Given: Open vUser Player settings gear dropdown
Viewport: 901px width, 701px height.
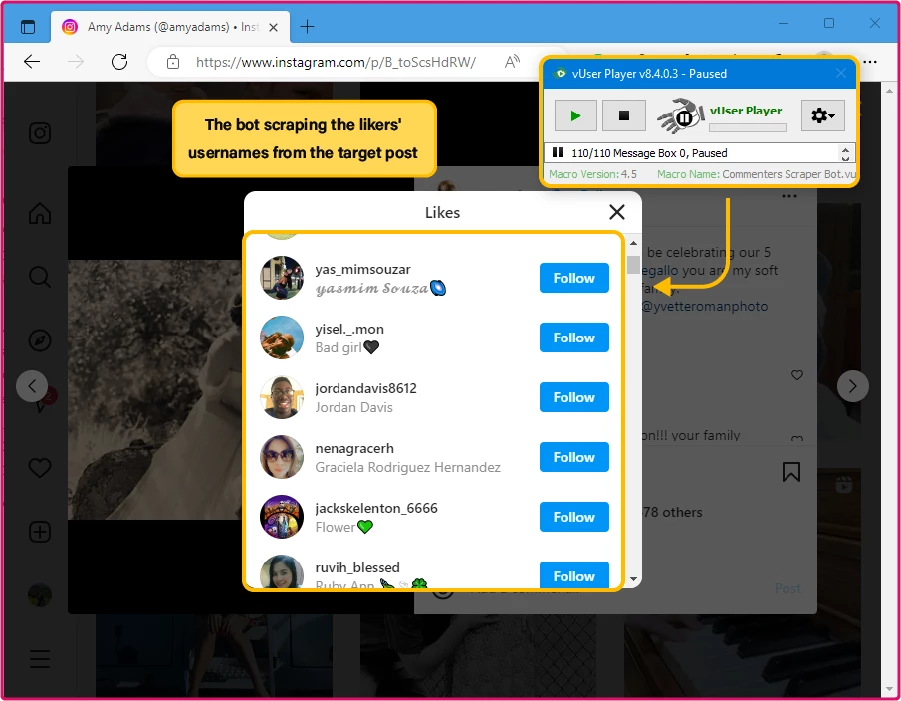Looking at the screenshot, I should [x=822, y=116].
